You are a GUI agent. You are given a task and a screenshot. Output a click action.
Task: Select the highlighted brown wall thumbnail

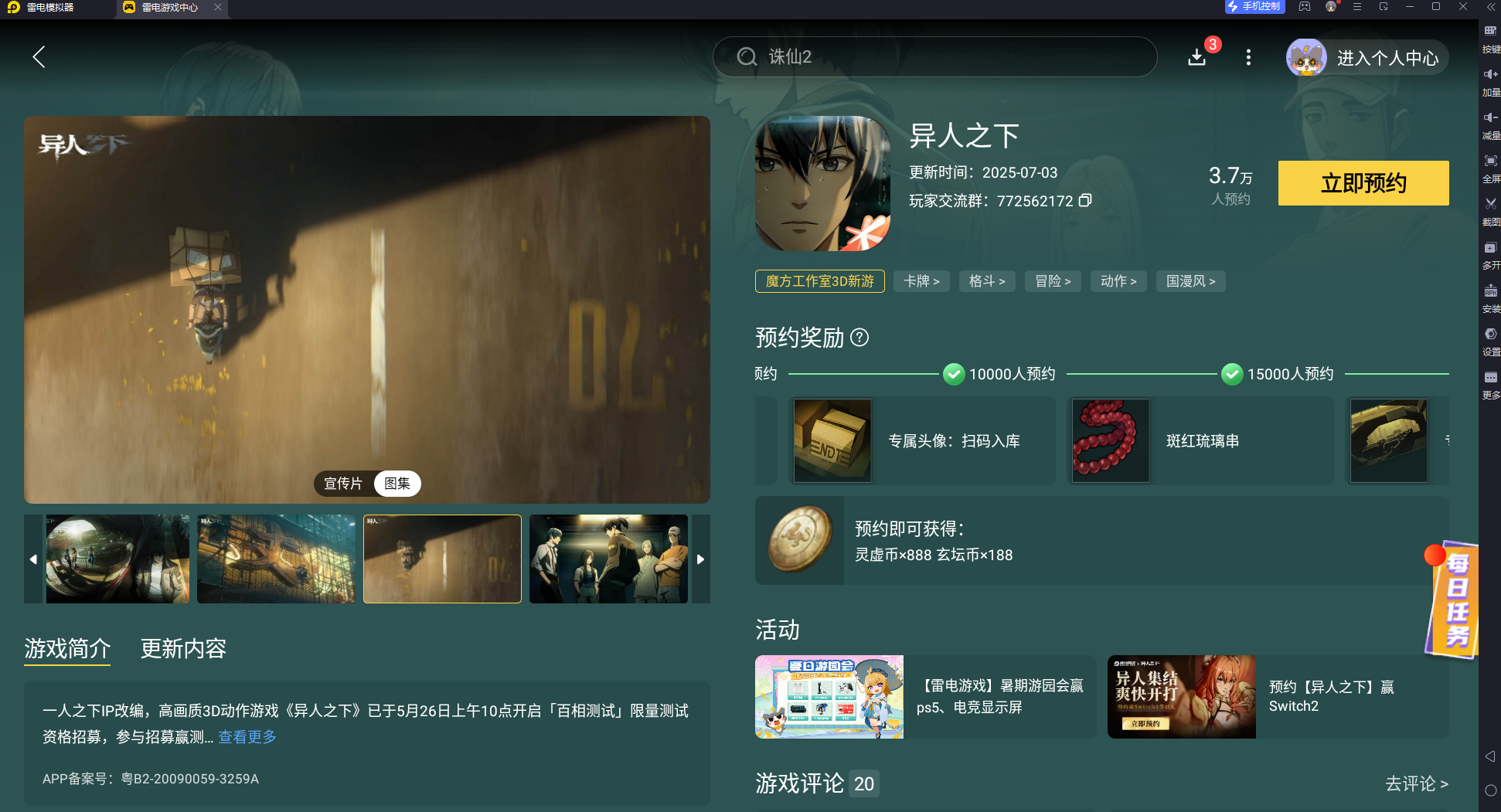442,559
